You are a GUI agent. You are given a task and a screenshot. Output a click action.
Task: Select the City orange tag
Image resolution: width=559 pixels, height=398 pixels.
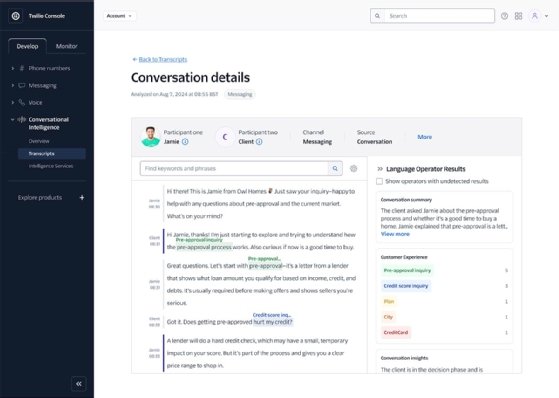(388, 317)
